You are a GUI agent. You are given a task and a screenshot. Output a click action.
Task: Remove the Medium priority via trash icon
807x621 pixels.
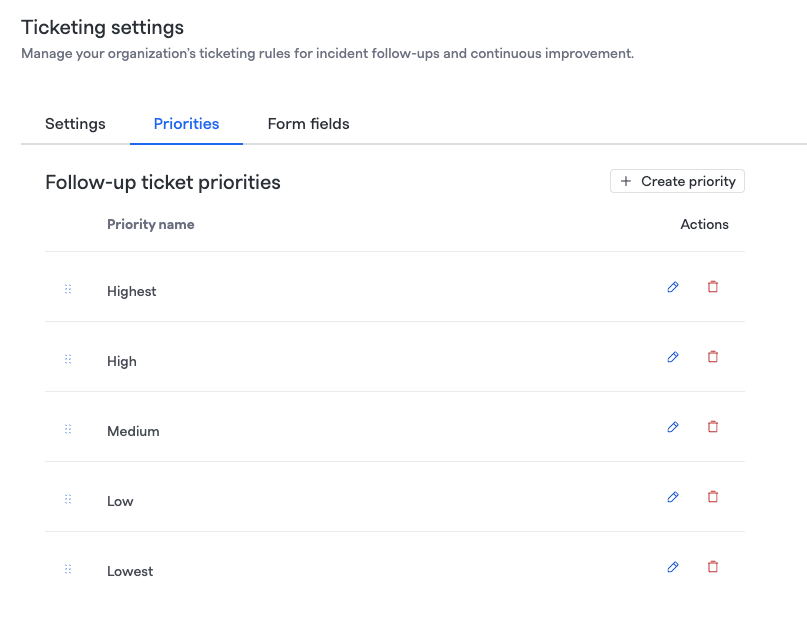(x=713, y=427)
